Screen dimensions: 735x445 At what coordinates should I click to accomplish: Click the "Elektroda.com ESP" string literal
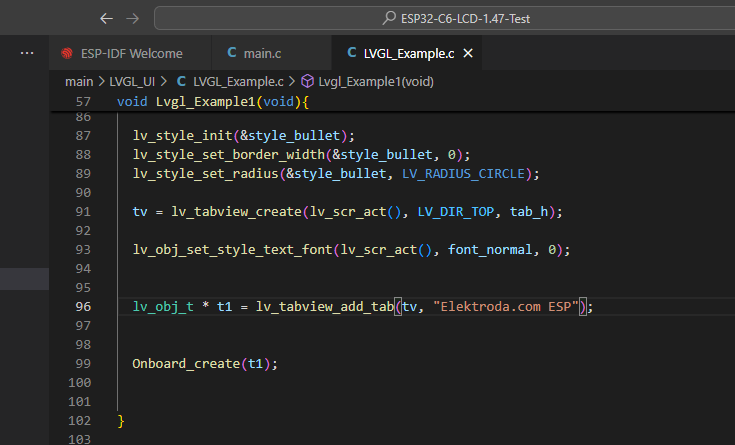point(506,307)
